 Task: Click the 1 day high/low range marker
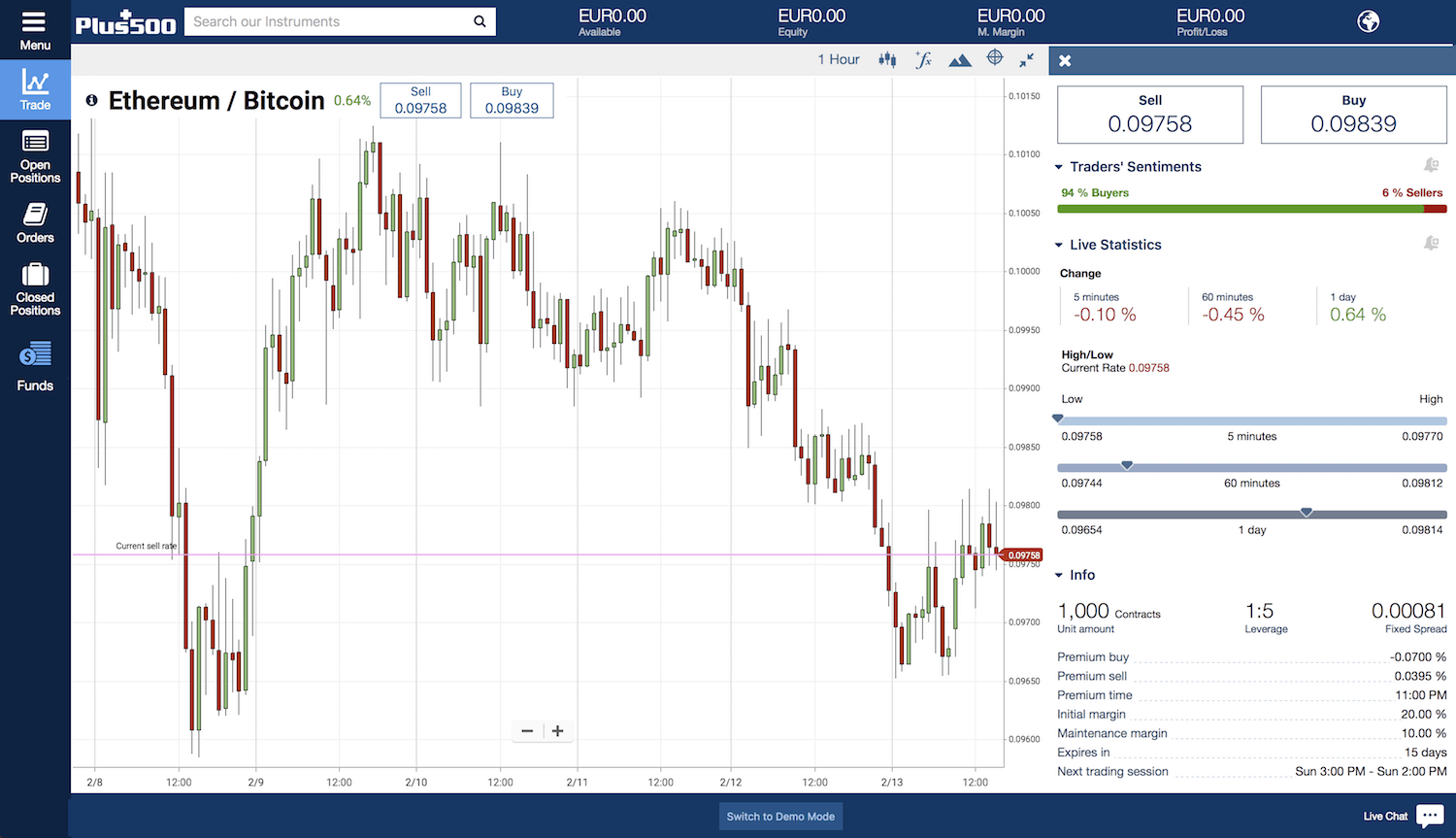point(1307,512)
